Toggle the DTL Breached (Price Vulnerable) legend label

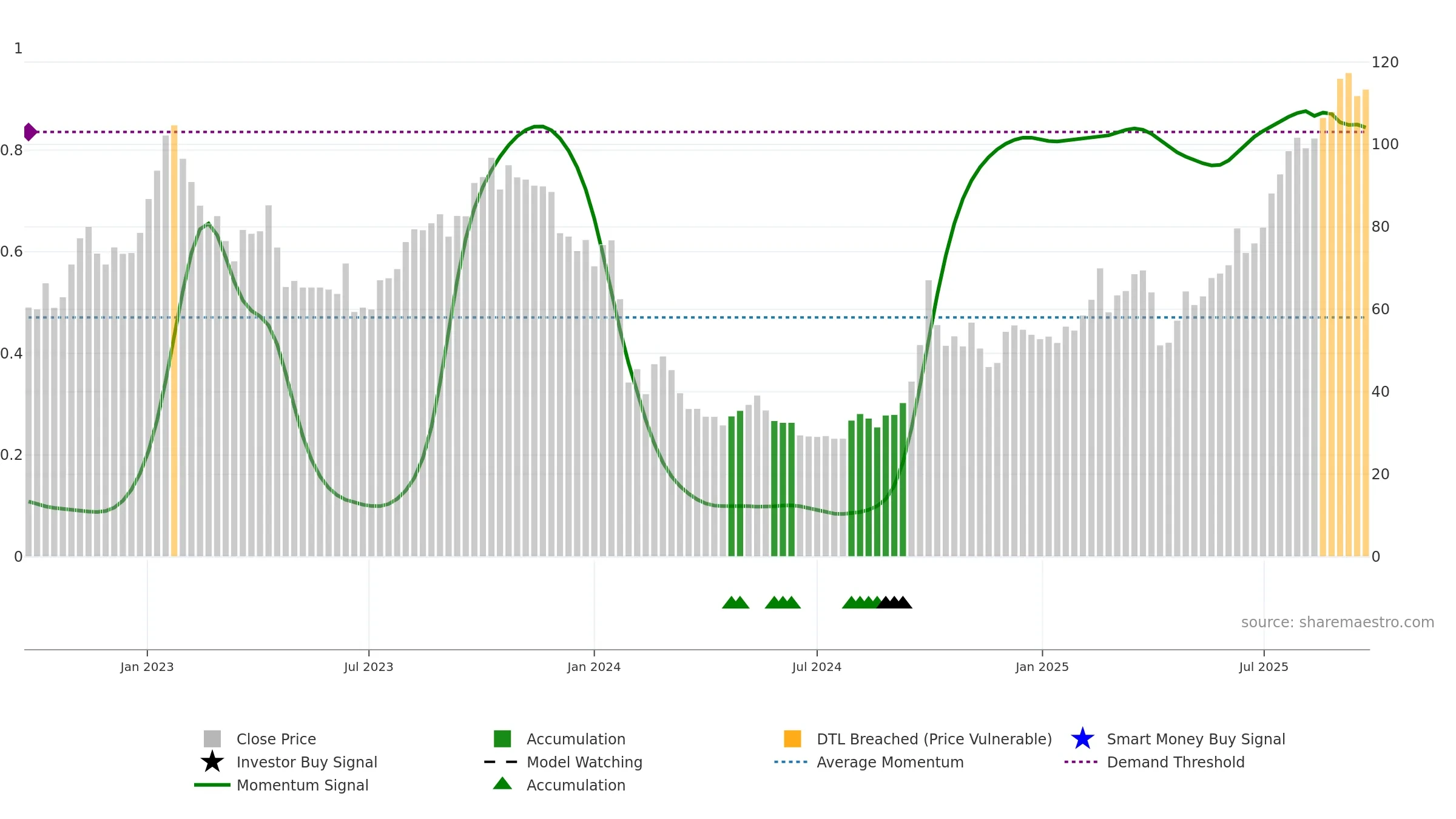(x=934, y=739)
